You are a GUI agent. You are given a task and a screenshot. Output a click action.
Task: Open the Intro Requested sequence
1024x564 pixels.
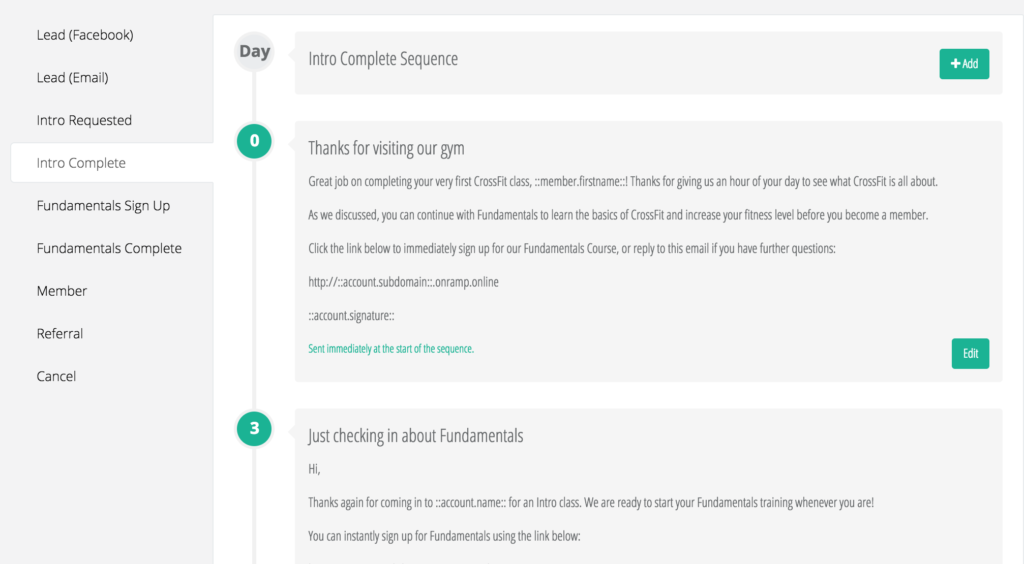[84, 120]
